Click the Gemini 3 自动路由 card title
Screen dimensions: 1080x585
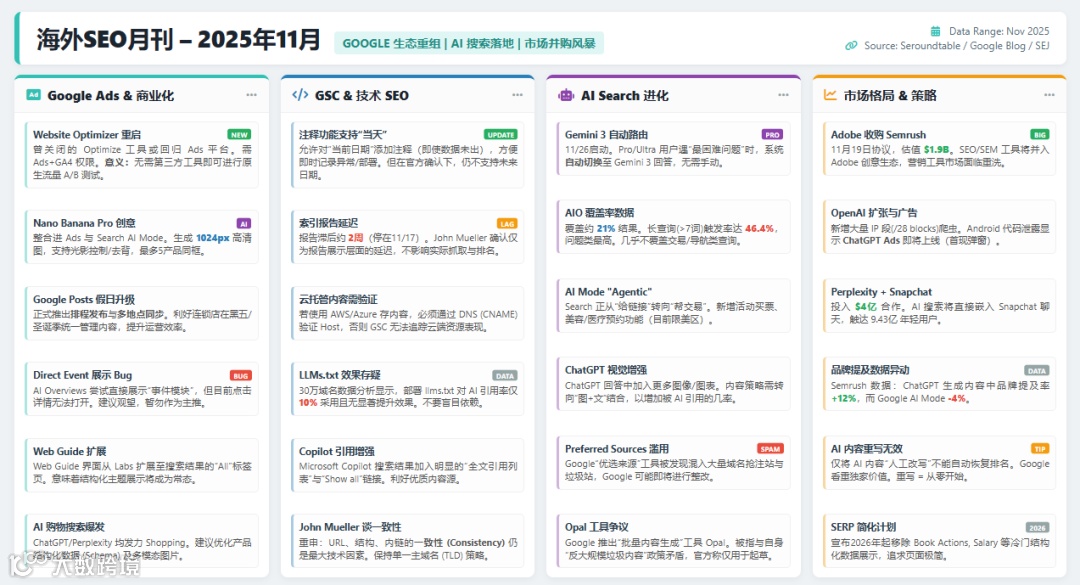[606, 134]
